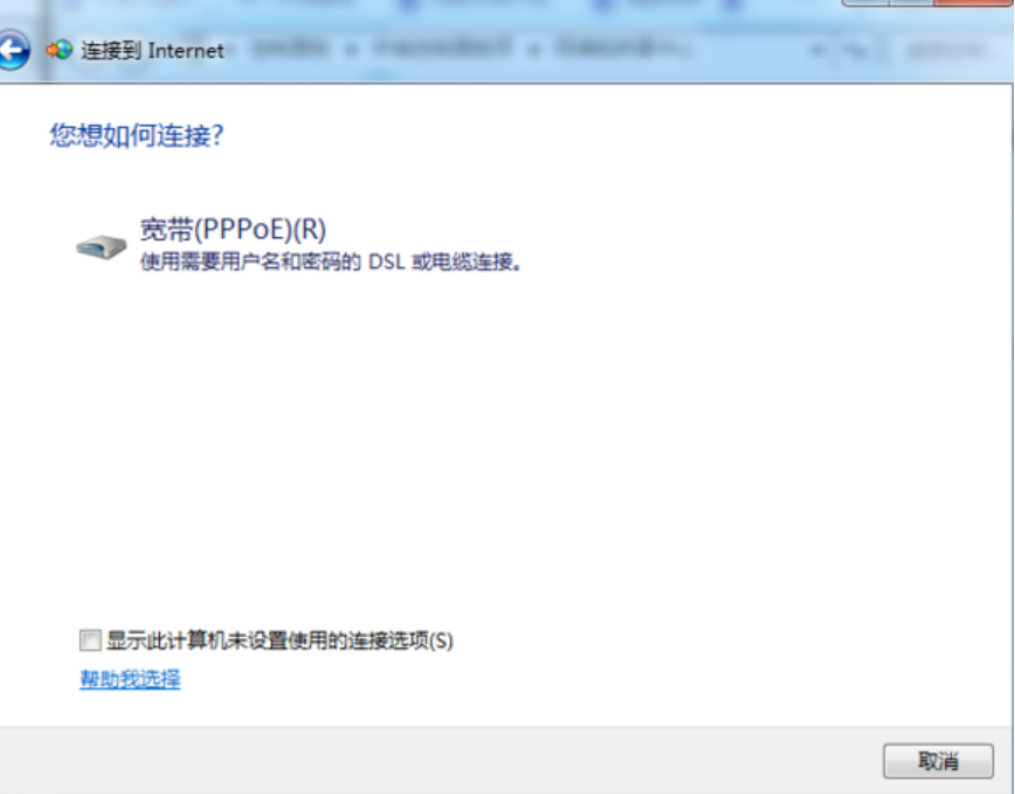The height and width of the screenshot is (794, 1015).
Task: Click the gray footer bar beside 取消
Action: [440, 760]
